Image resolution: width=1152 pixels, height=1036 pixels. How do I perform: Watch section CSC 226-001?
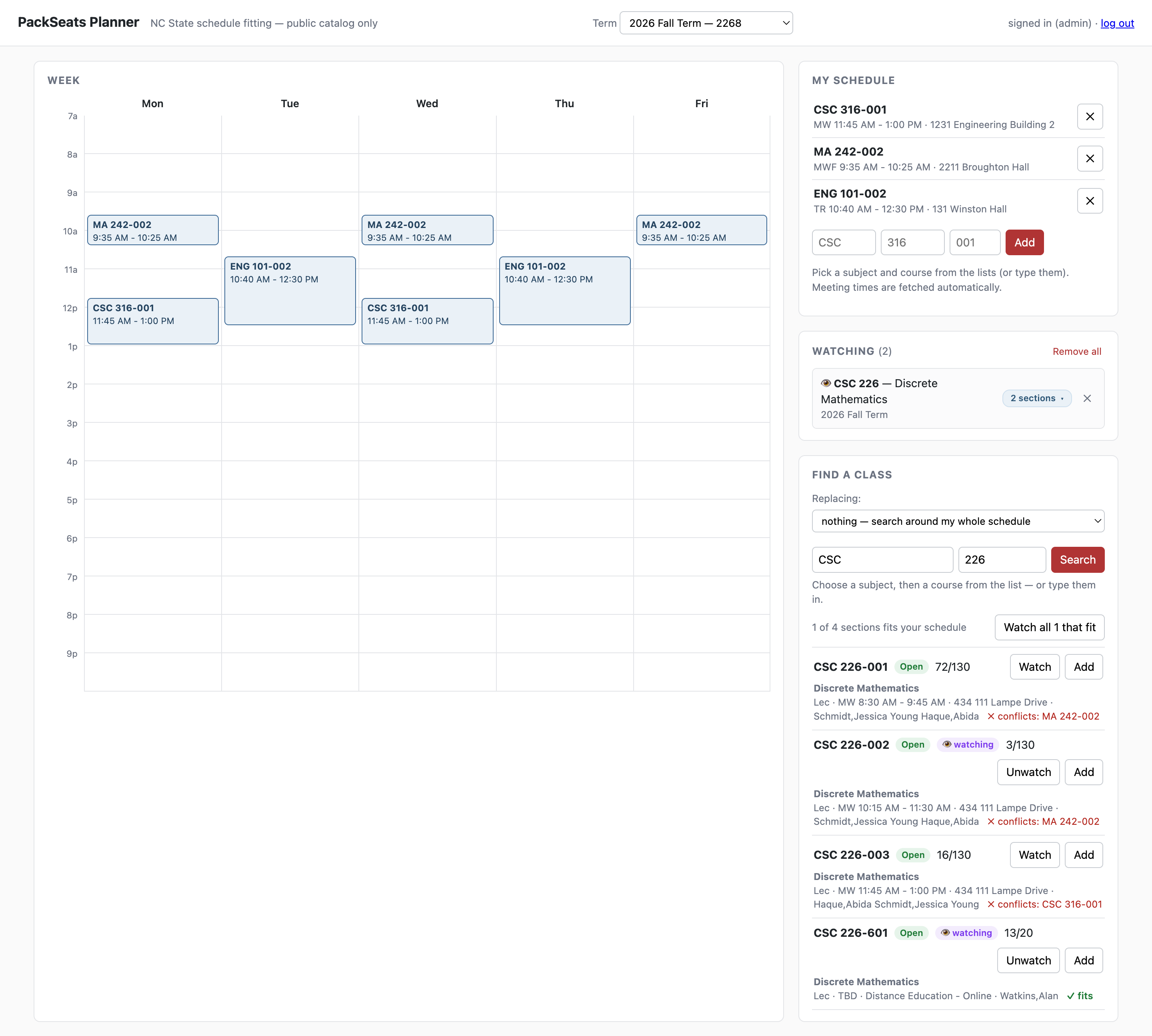click(x=1034, y=667)
